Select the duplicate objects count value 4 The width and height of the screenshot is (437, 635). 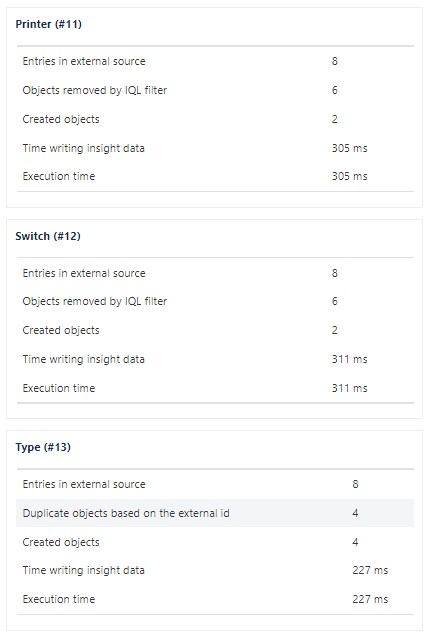[355, 513]
